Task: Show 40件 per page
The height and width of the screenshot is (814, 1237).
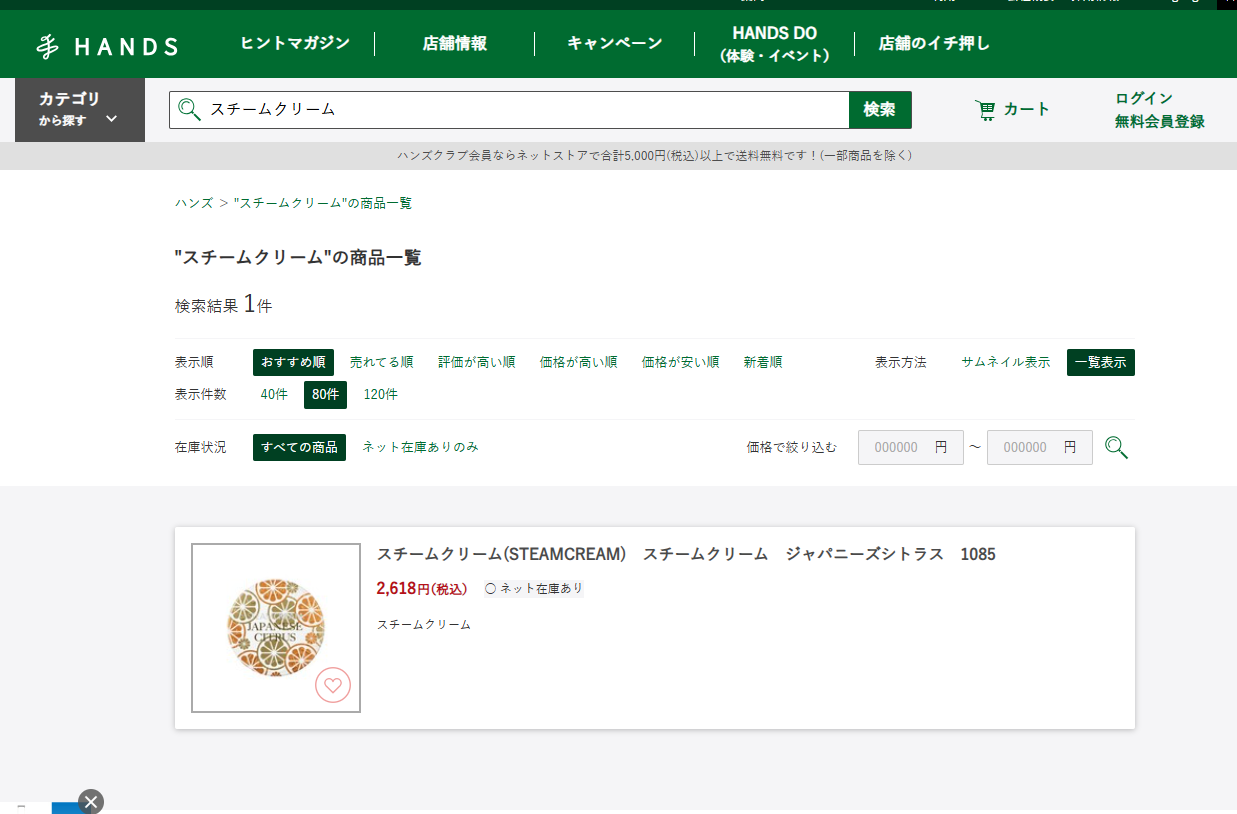Action: 274,395
